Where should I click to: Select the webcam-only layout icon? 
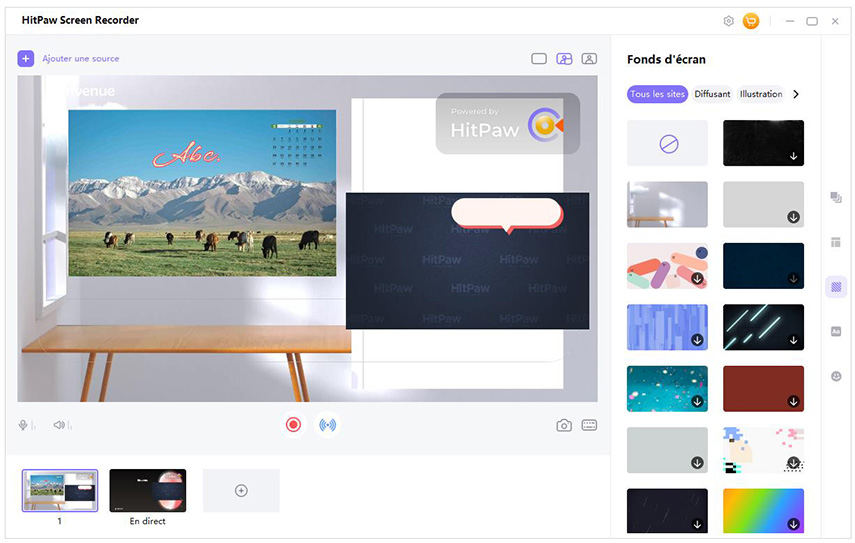point(590,59)
